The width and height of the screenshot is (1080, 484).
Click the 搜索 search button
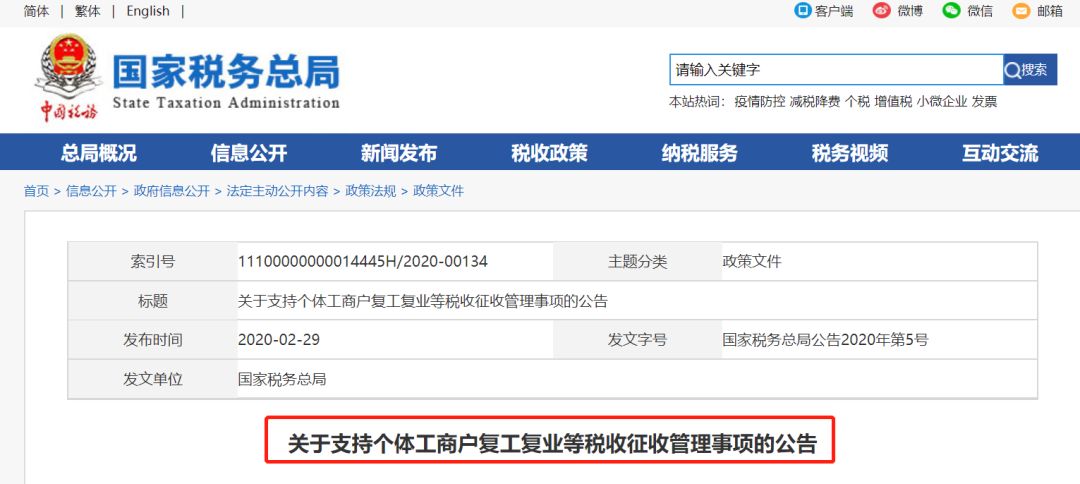tap(1030, 70)
